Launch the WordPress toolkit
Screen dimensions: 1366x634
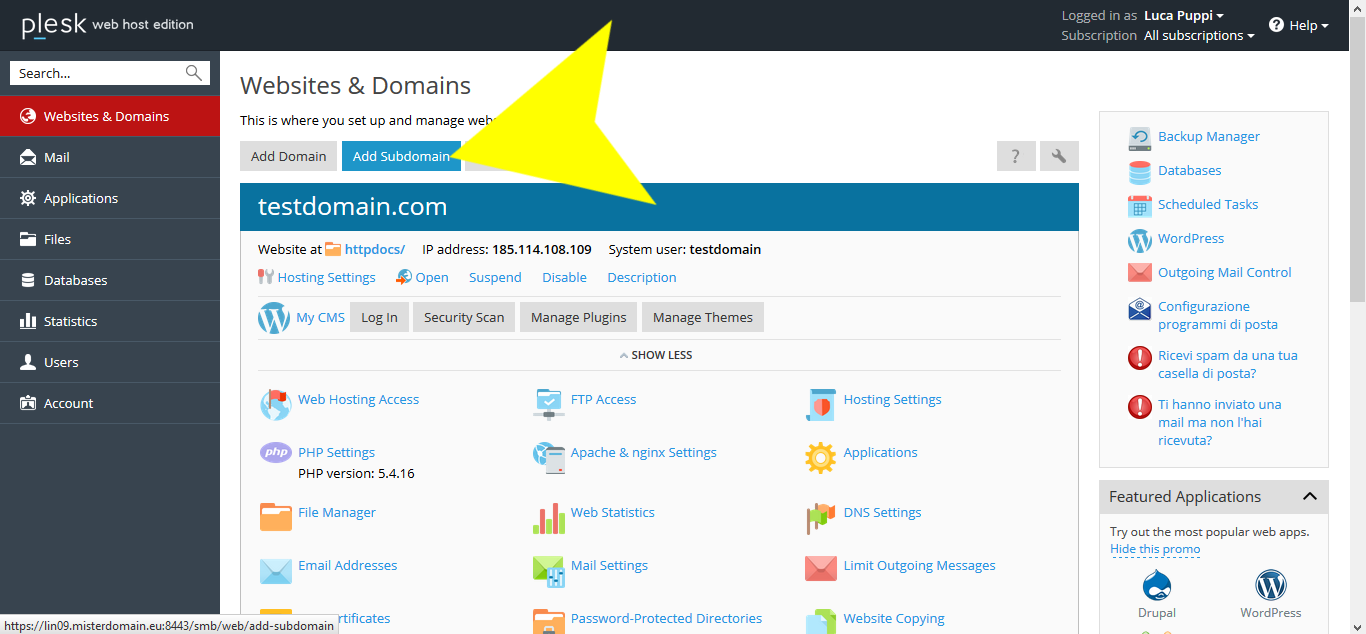tap(1190, 238)
